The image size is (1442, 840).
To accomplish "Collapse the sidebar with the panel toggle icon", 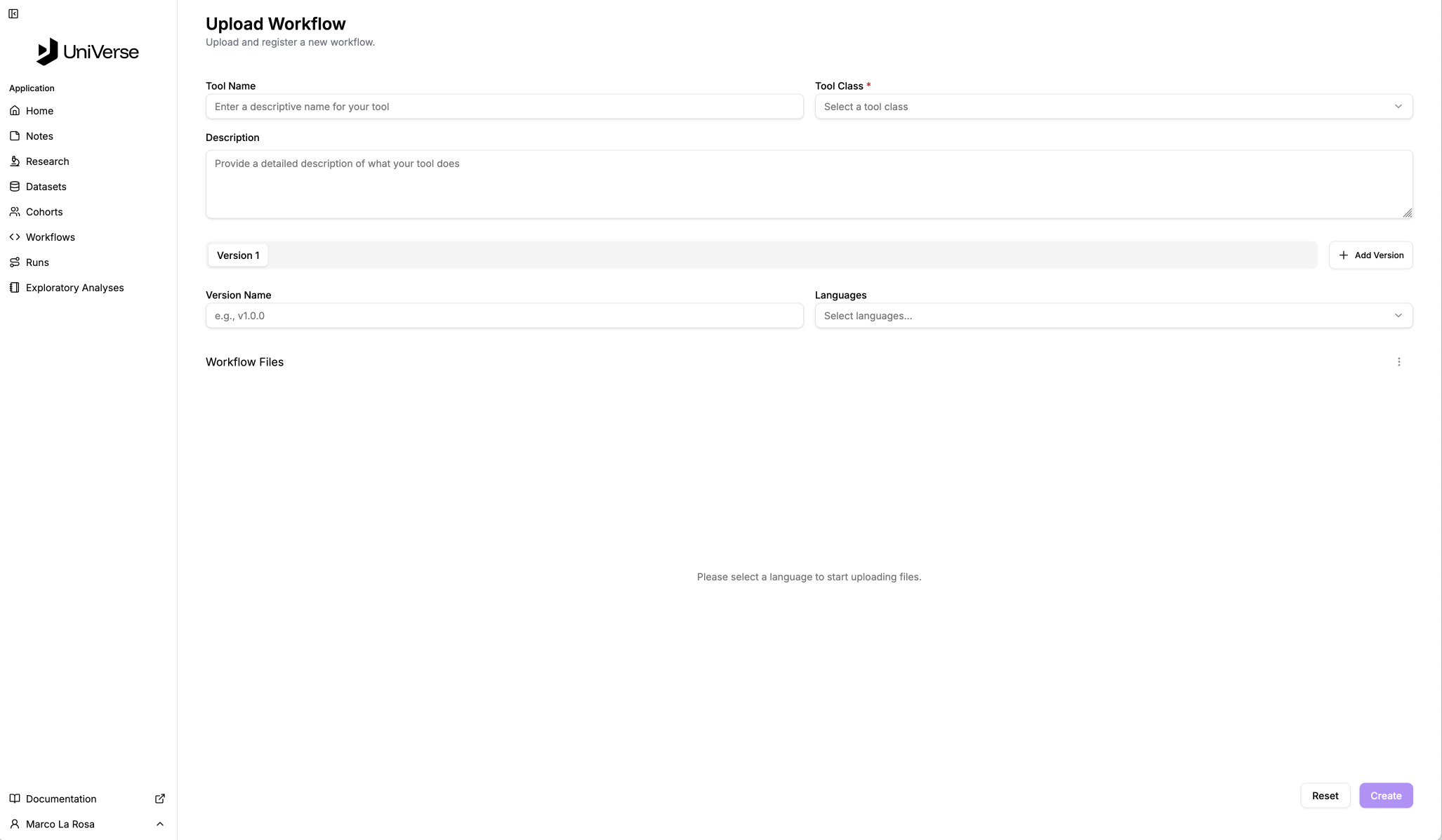I will tap(13, 13).
